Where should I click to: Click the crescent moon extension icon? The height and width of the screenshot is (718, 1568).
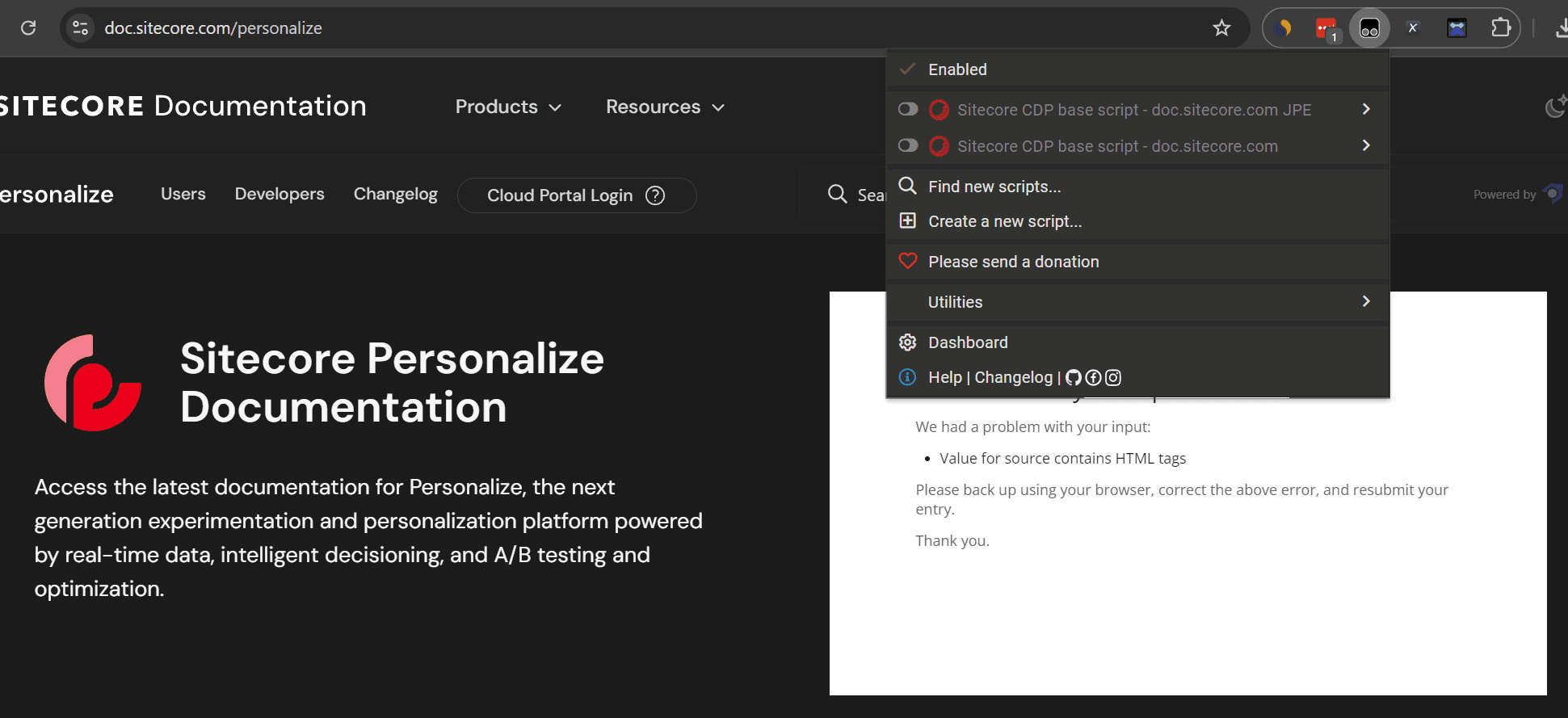(1283, 28)
